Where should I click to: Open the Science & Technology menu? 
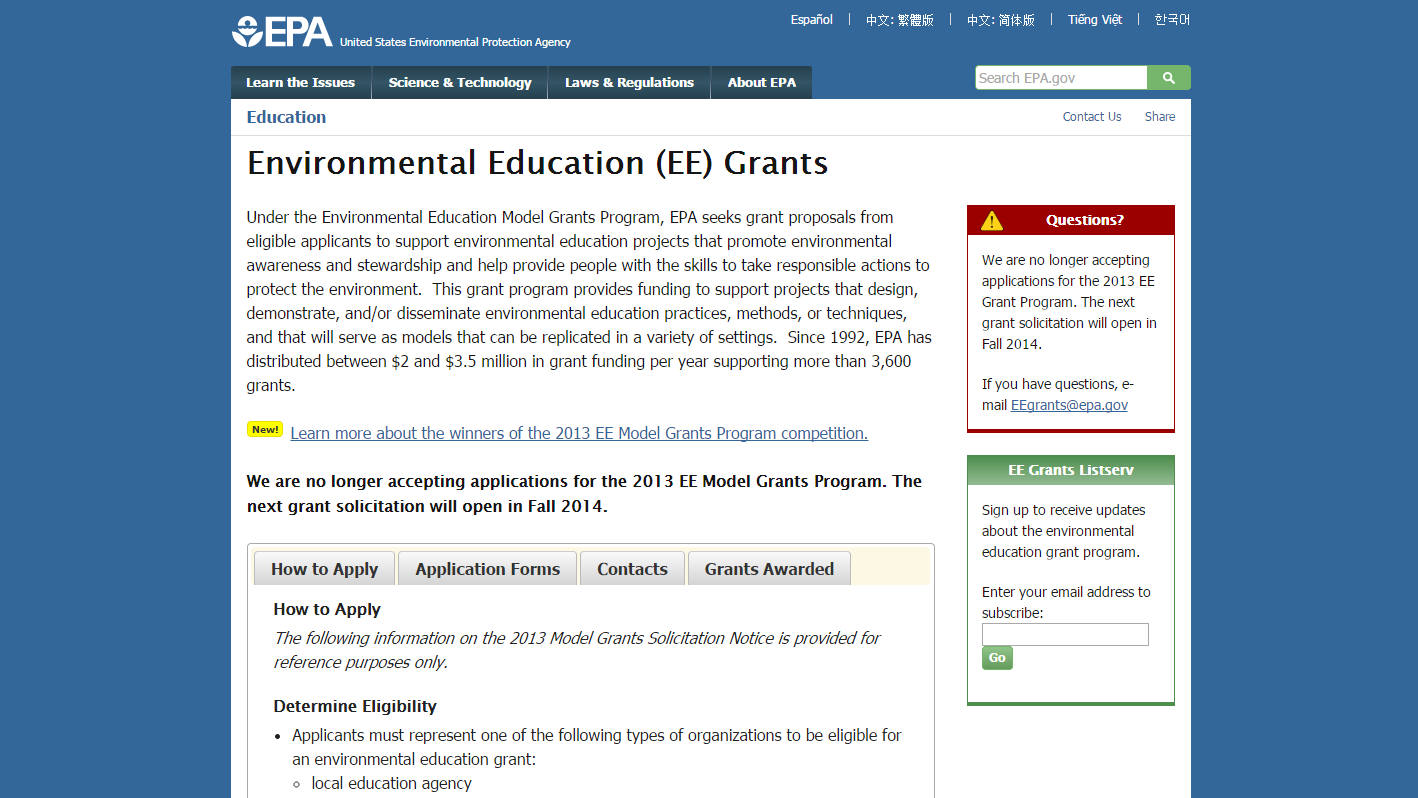click(x=460, y=83)
